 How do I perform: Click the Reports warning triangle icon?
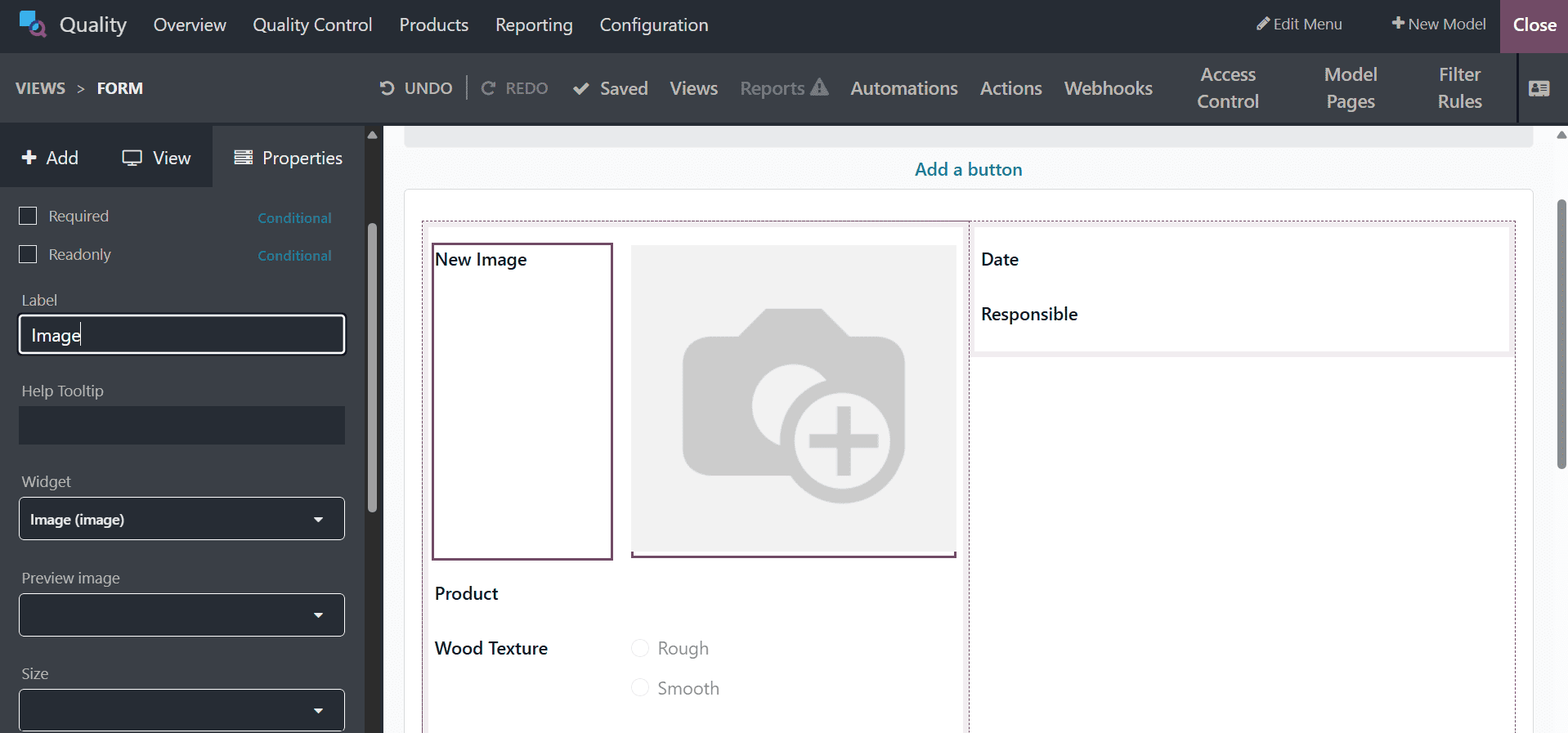tap(819, 87)
